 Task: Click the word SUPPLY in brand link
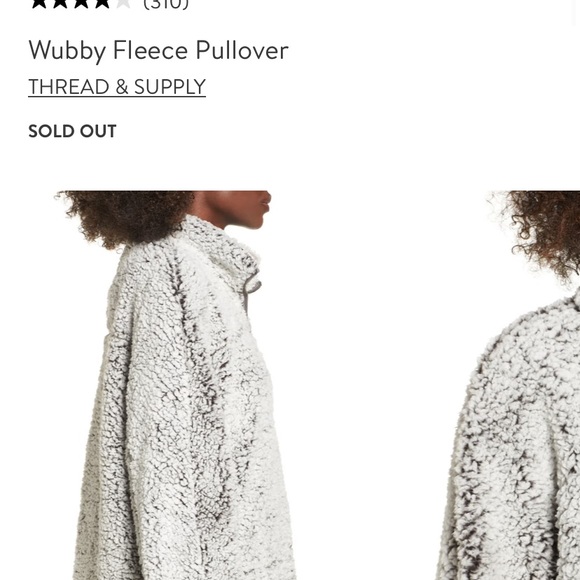point(170,87)
